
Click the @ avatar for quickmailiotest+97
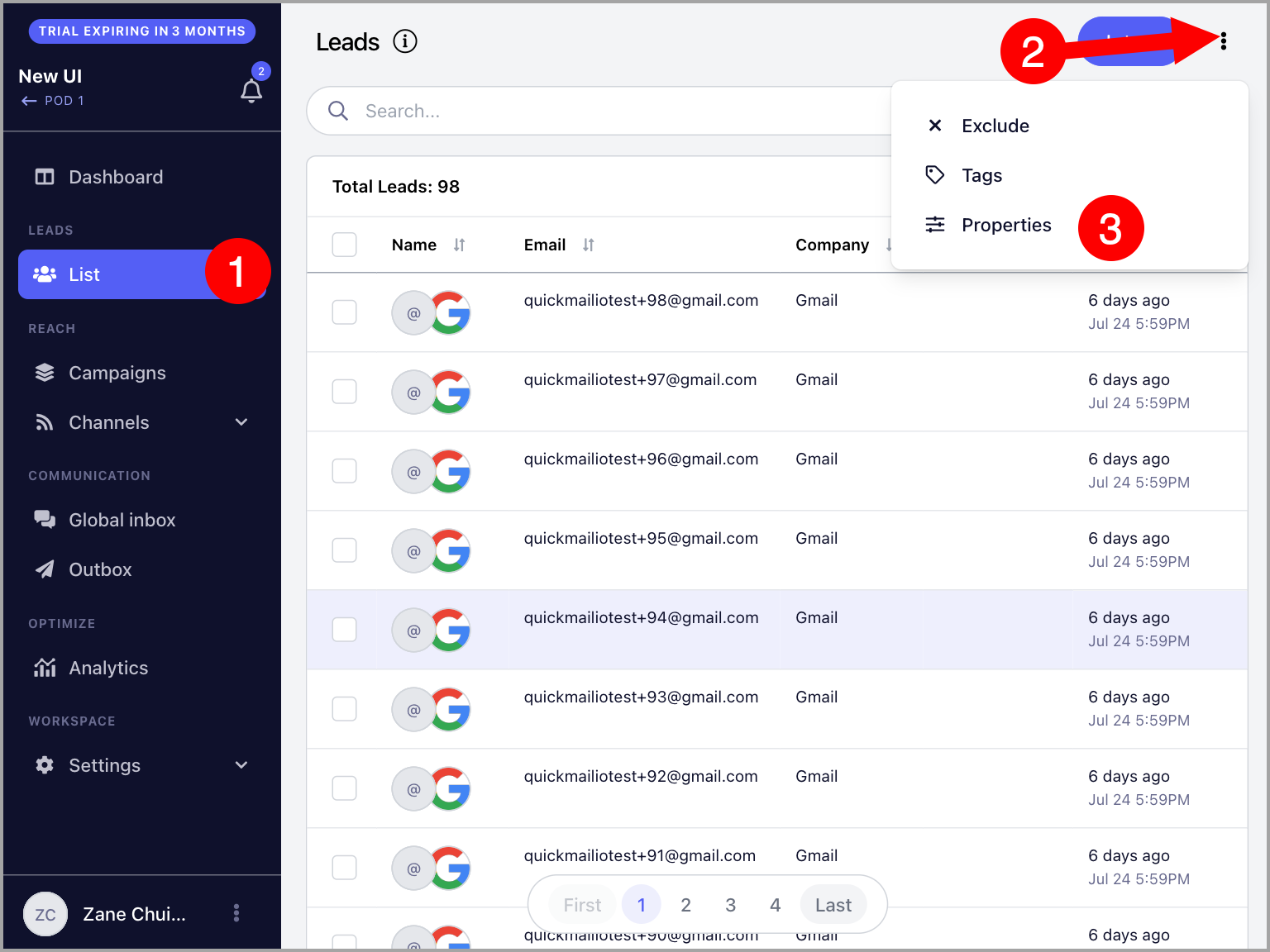[413, 393]
